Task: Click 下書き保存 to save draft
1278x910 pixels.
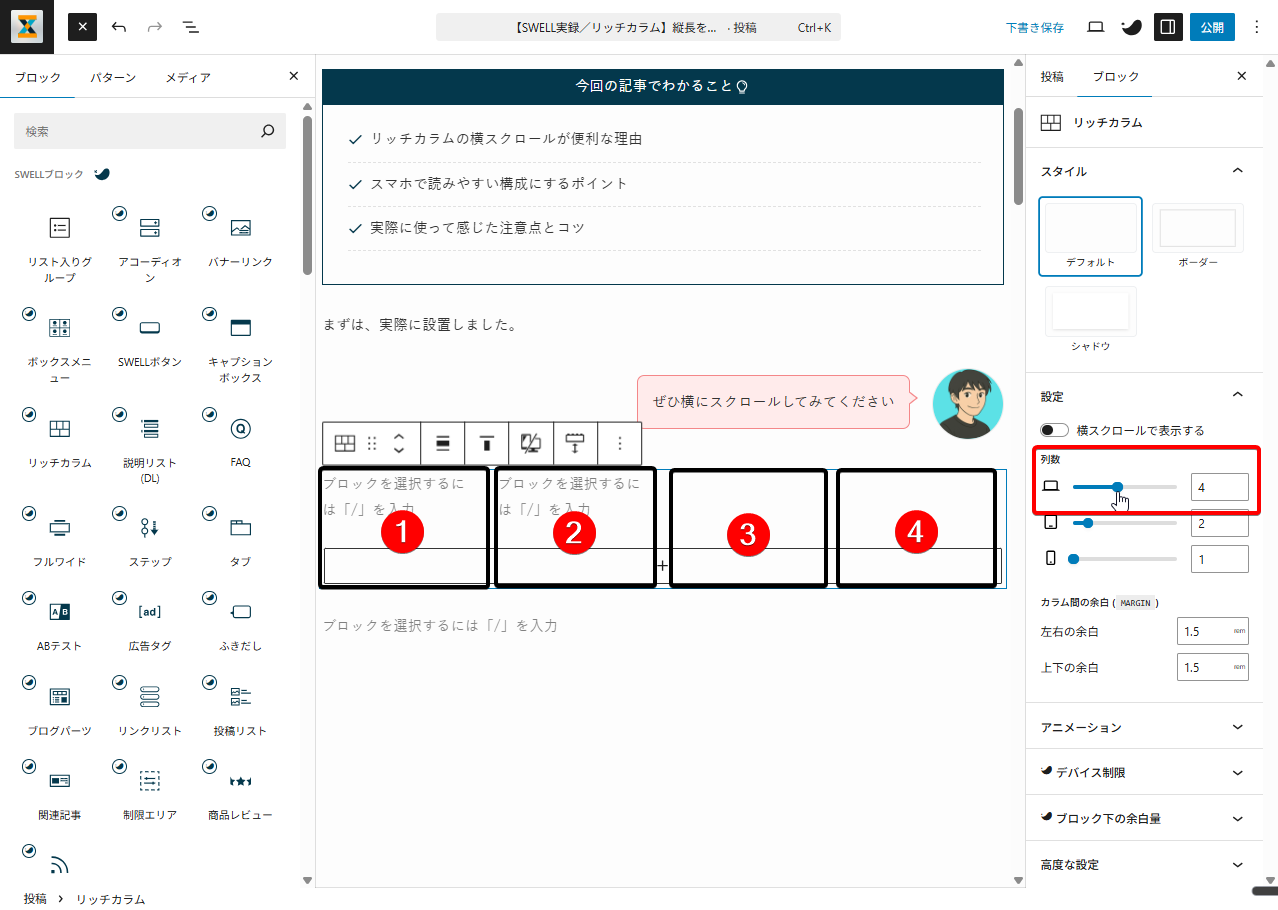Action: point(1035,28)
